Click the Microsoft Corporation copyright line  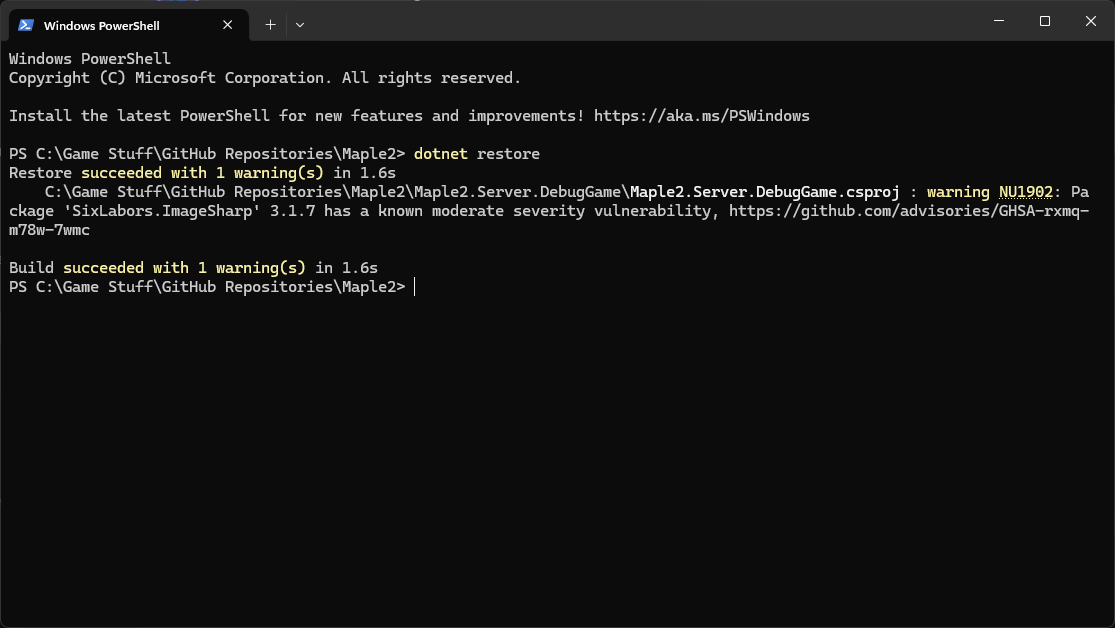[264, 78]
